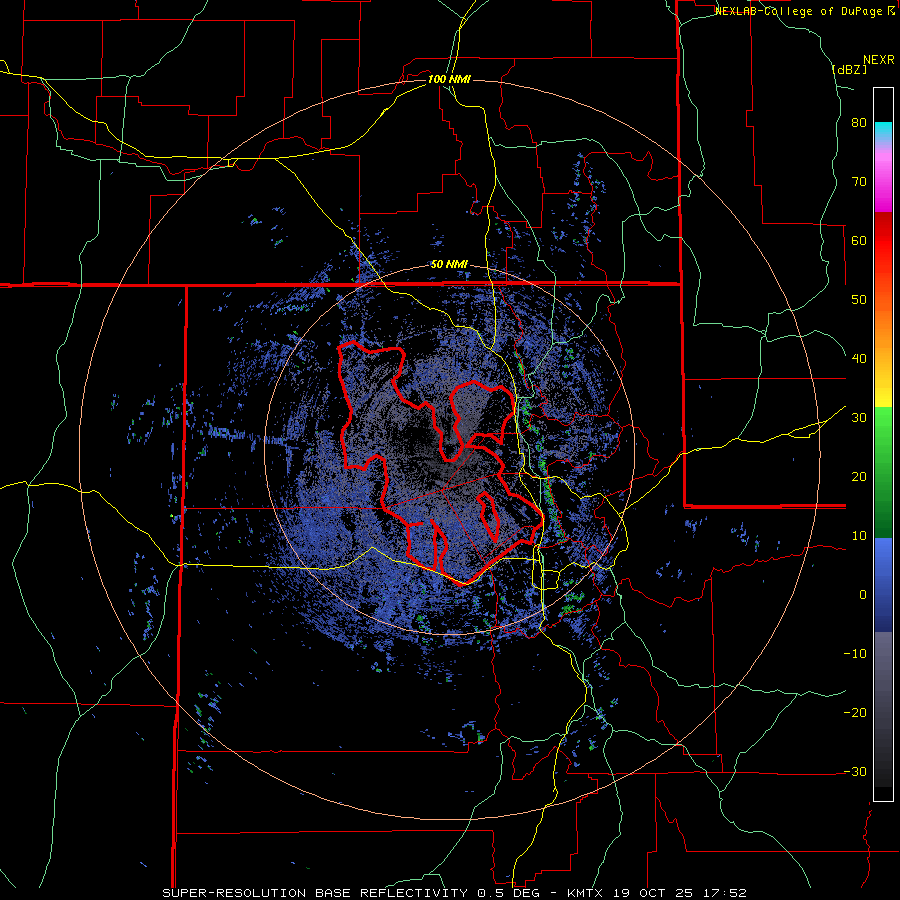Click the -20 value on color scale

tap(855, 713)
